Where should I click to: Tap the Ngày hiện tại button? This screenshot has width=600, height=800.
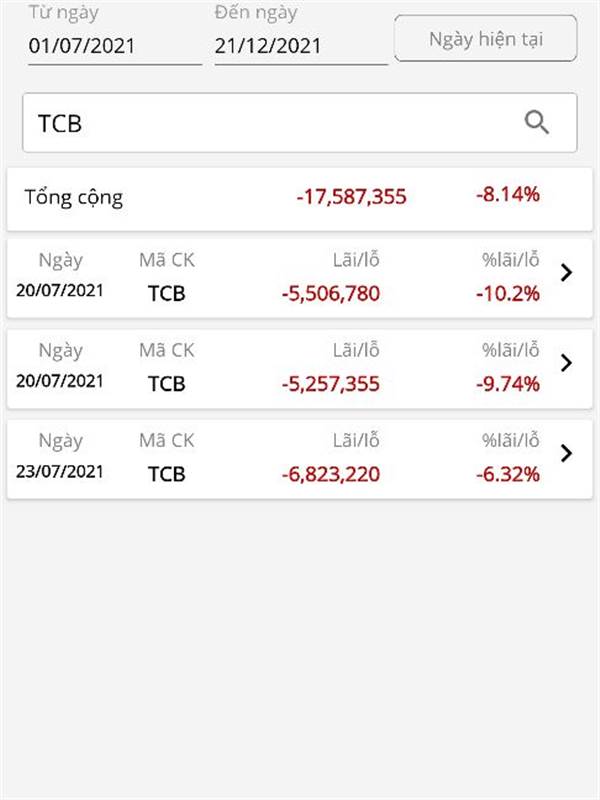[486, 39]
